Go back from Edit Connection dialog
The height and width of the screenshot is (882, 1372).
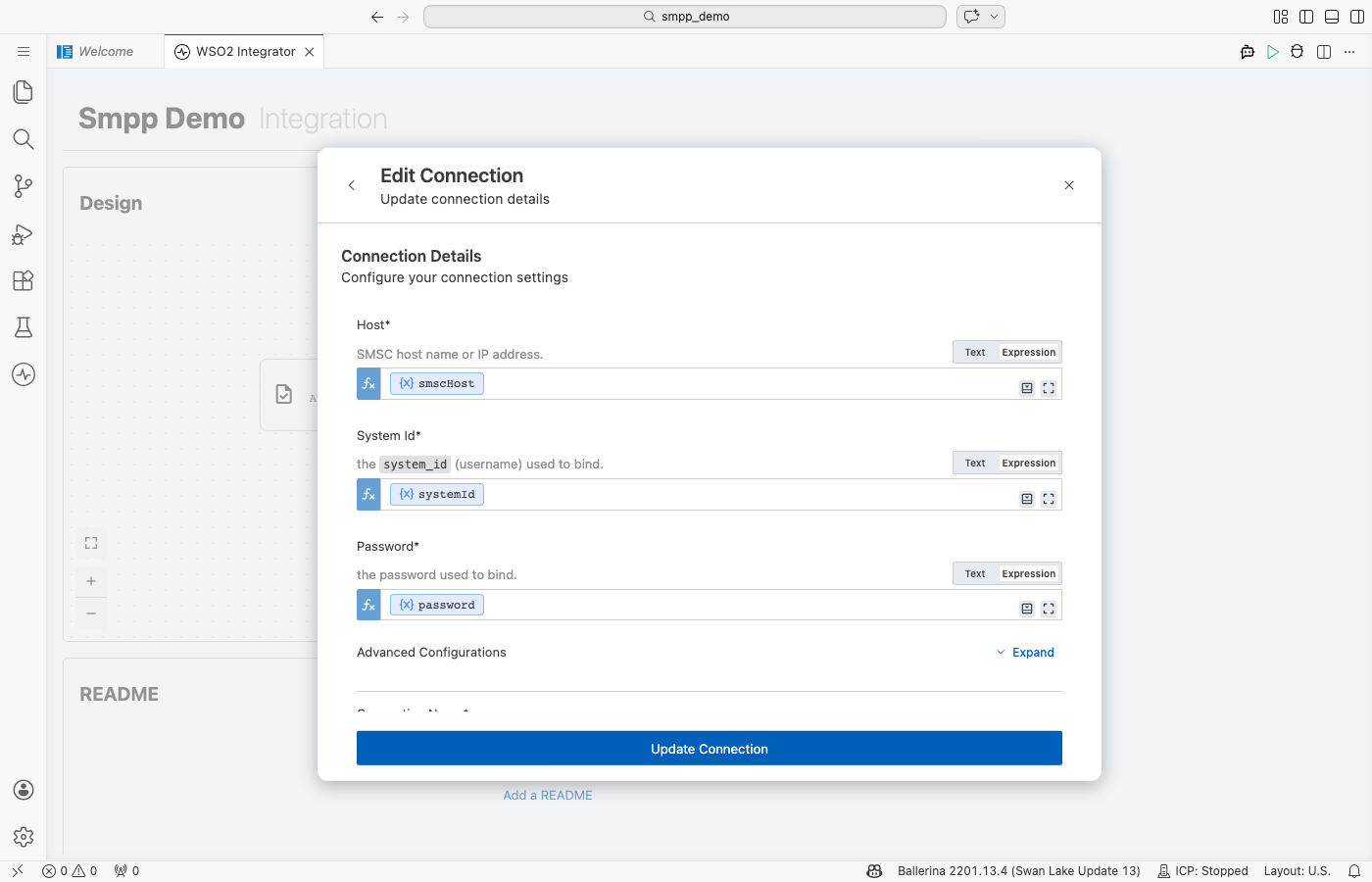tap(352, 185)
